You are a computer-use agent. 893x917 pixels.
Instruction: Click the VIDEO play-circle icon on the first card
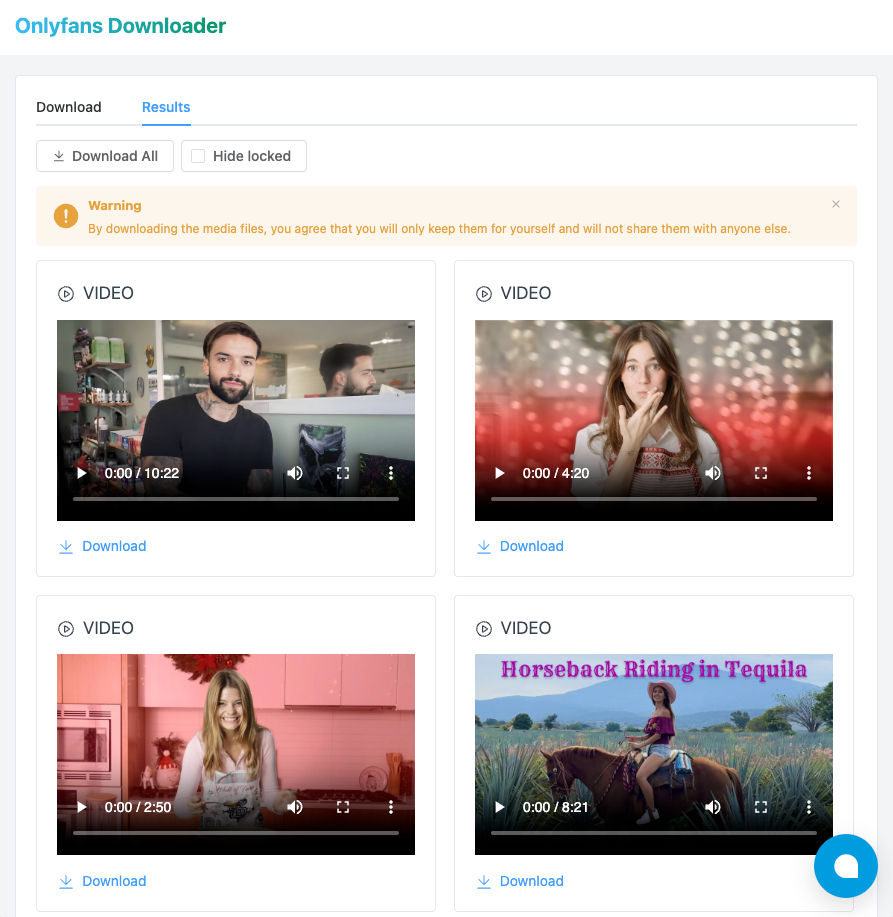(x=66, y=293)
